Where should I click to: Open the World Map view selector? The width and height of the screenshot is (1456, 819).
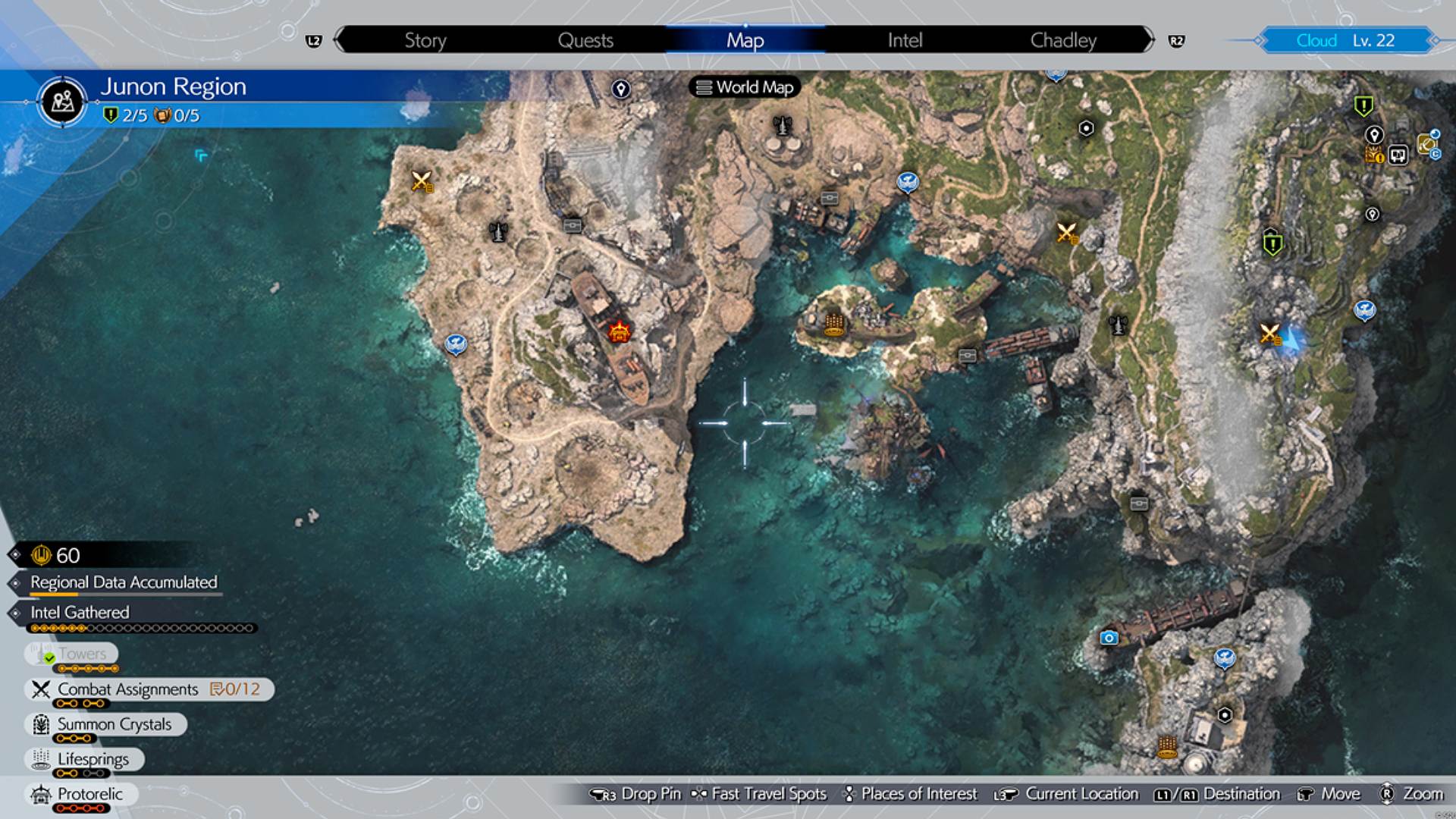pos(744,87)
